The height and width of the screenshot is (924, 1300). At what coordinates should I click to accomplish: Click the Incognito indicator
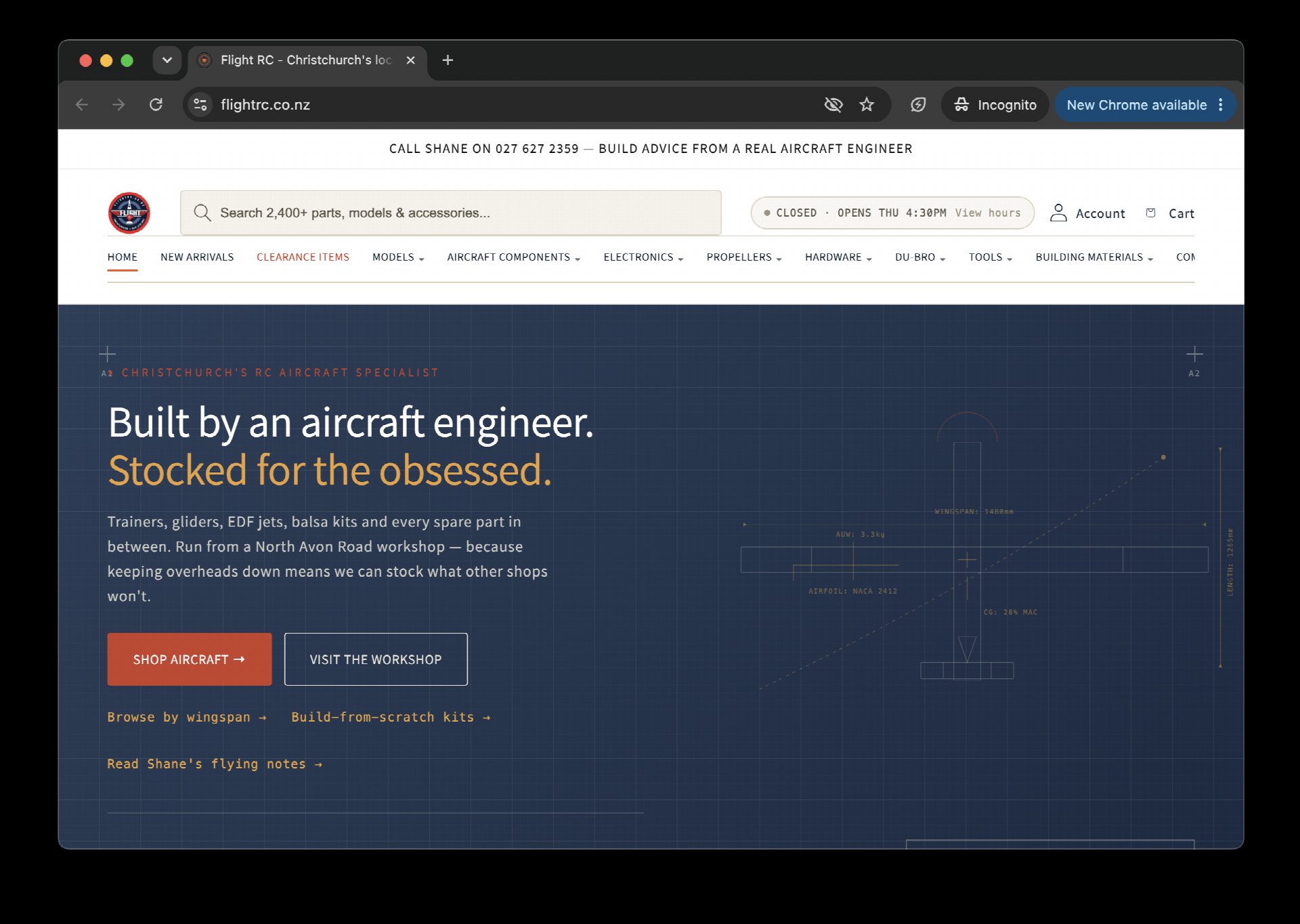click(x=995, y=105)
